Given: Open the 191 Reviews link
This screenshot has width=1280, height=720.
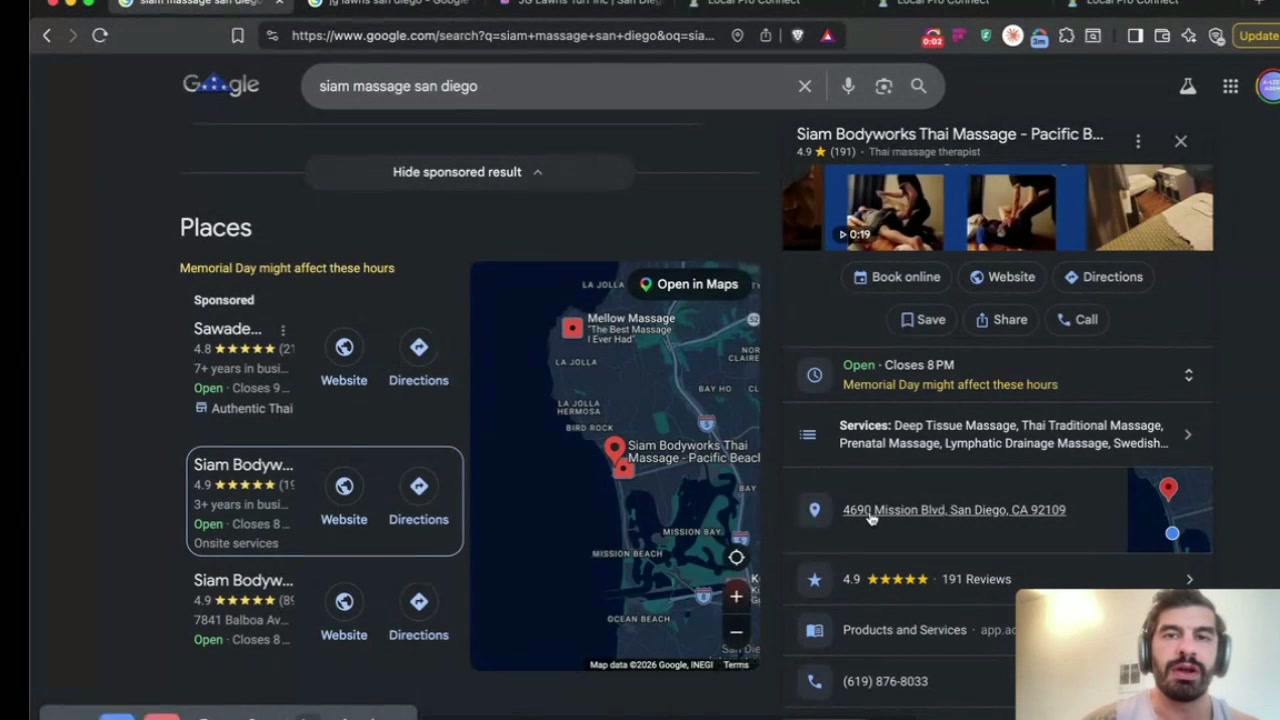Looking at the screenshot, I should coord(976,579).
